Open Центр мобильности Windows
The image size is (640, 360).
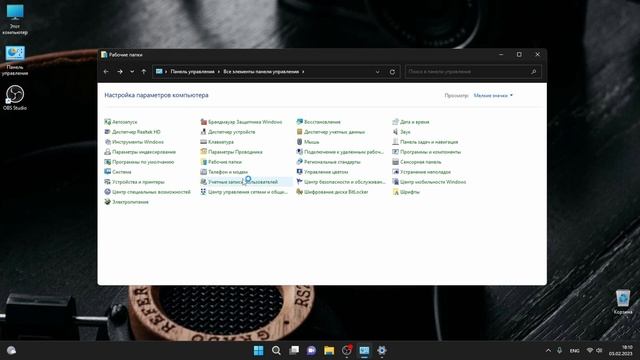point(429,182)
